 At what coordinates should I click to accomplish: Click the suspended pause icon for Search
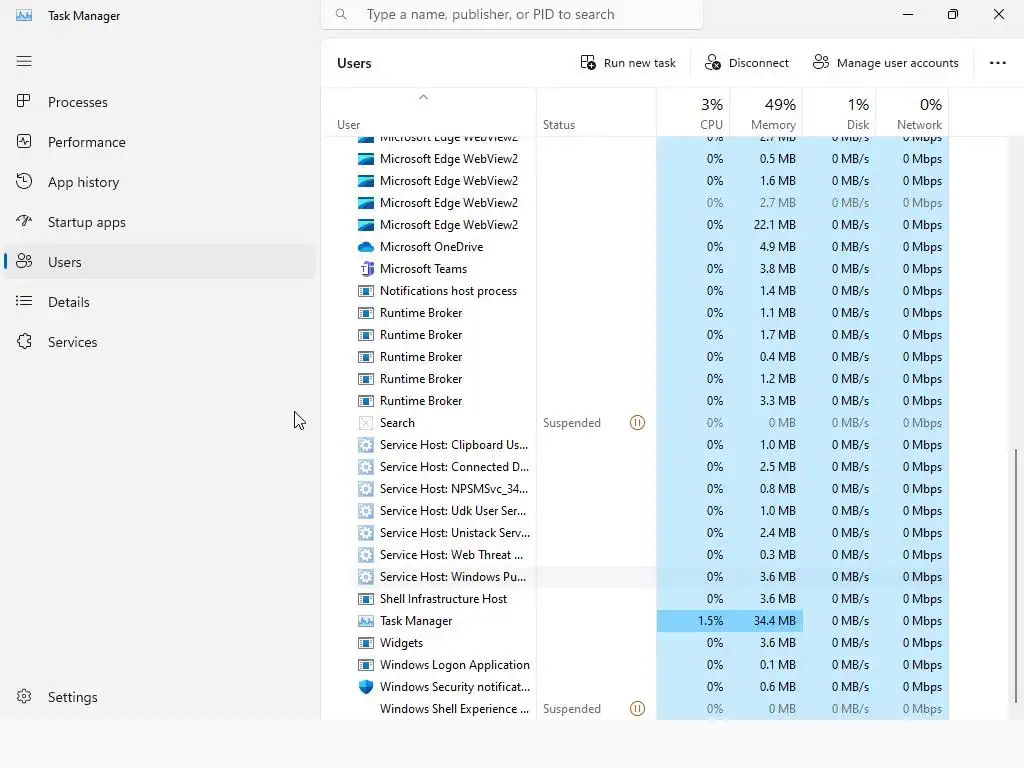pyautogui.click(x=637, y=423)
